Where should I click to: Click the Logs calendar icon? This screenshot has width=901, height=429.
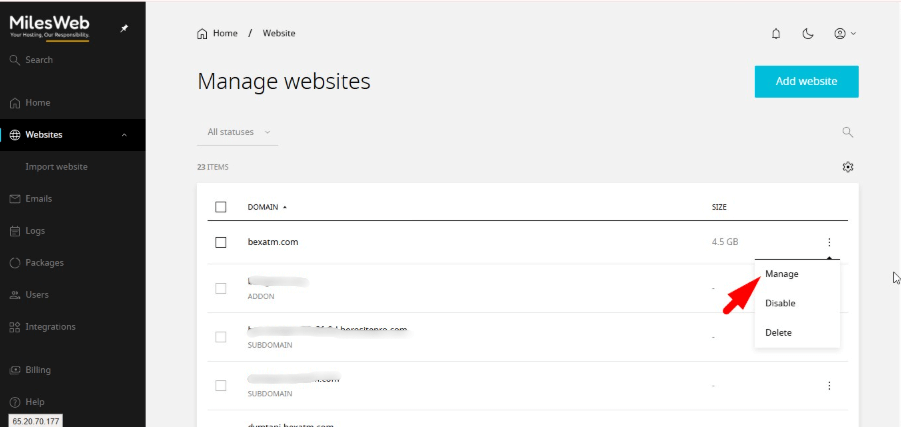(x=15, y=231)
